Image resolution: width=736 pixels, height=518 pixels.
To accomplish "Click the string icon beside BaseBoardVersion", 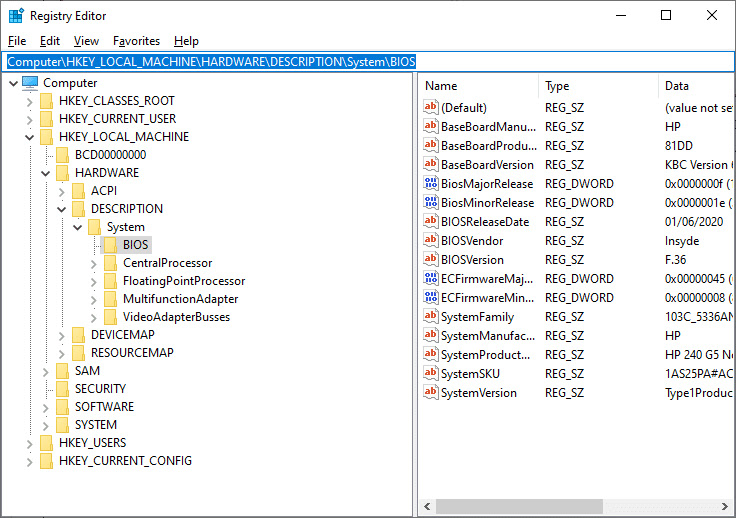I will coord(430,165).
